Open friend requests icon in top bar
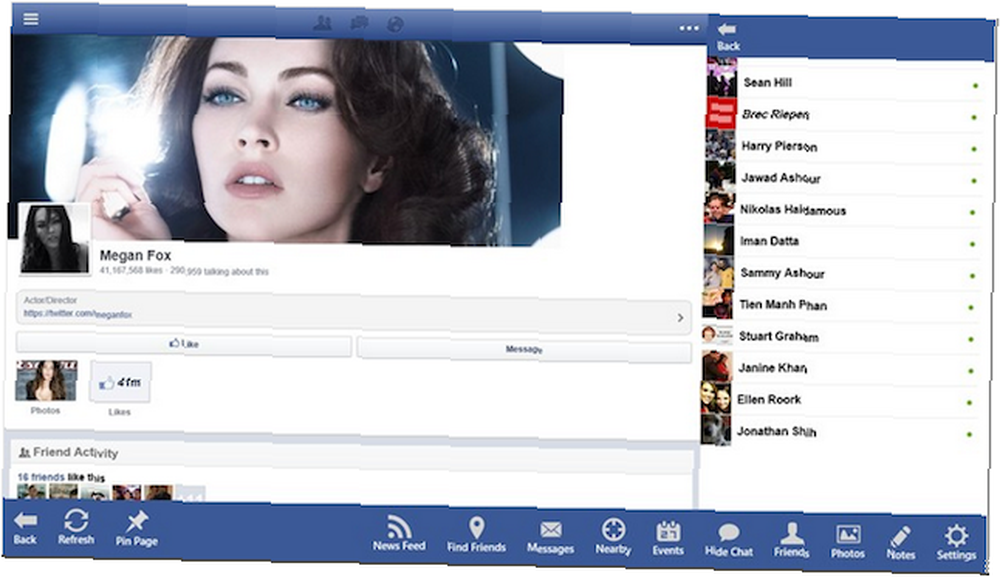 coord(323,24)
